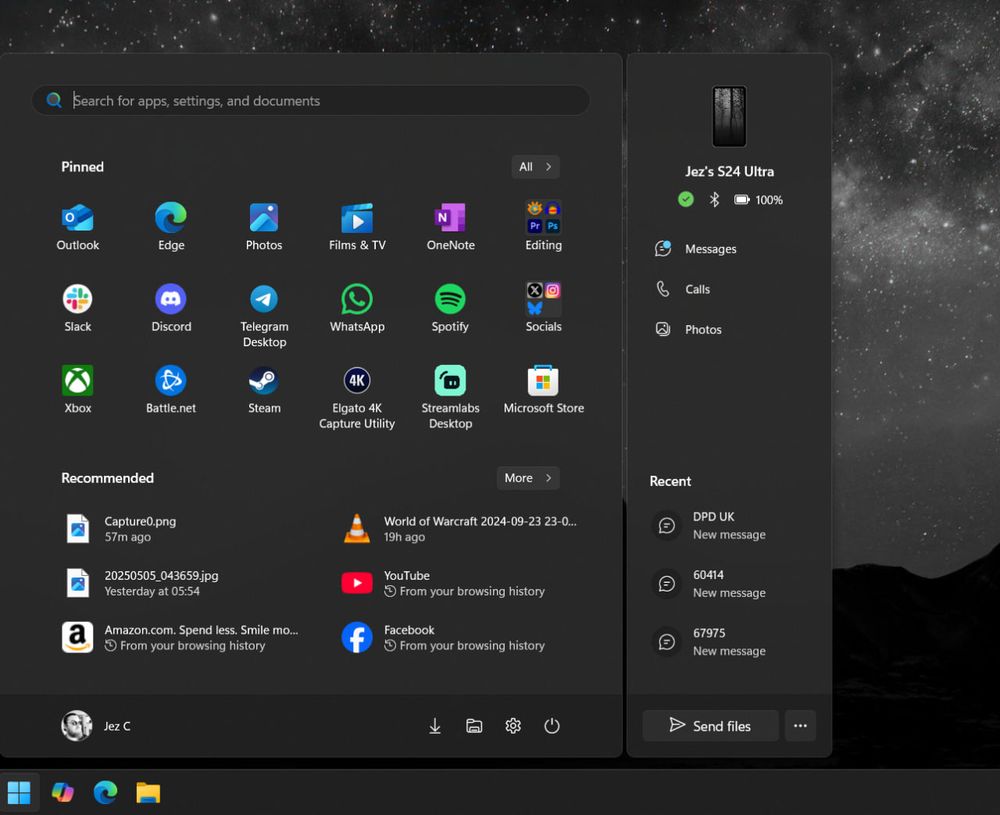Open the Downloads folder icon

(x=435, y=726)
